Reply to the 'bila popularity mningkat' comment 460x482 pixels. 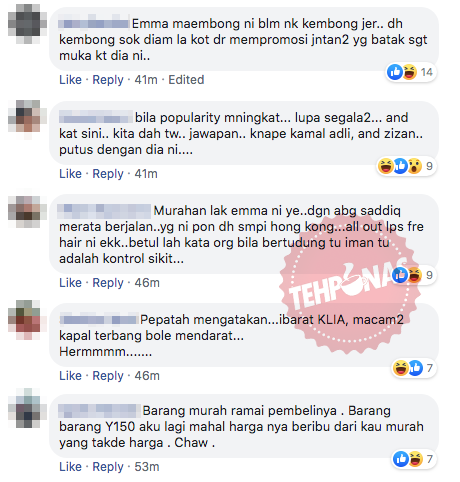pyautogui.click(x=108, y=174)
